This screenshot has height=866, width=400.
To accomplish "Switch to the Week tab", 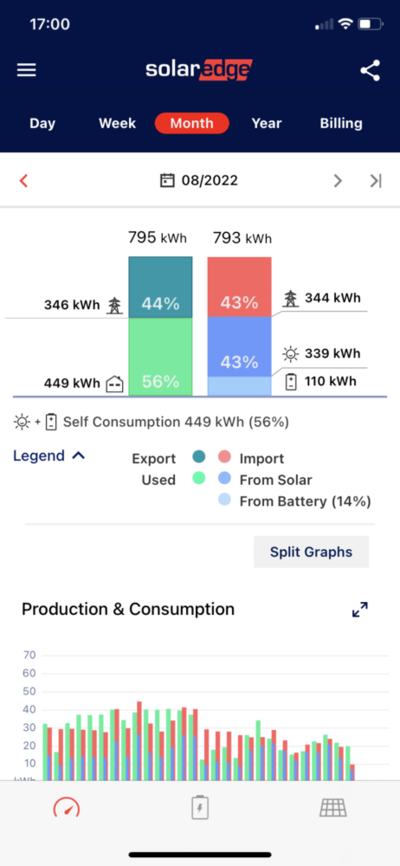I will pyautogui.click(x=117, y=123).
